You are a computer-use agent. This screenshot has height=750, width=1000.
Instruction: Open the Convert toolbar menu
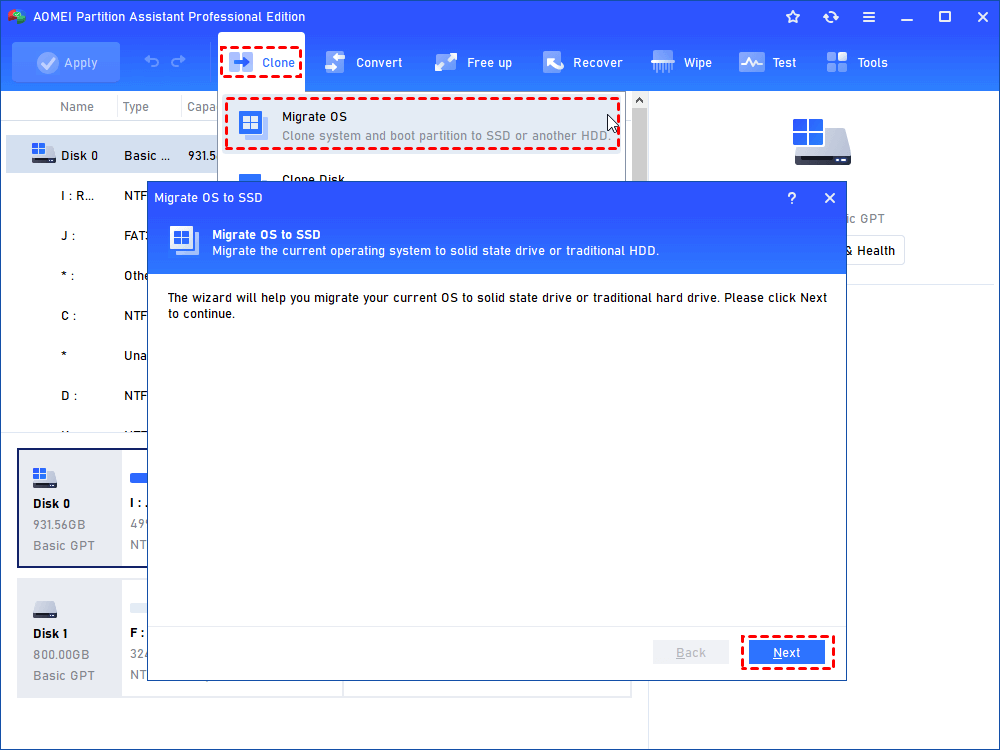point(364,62)
